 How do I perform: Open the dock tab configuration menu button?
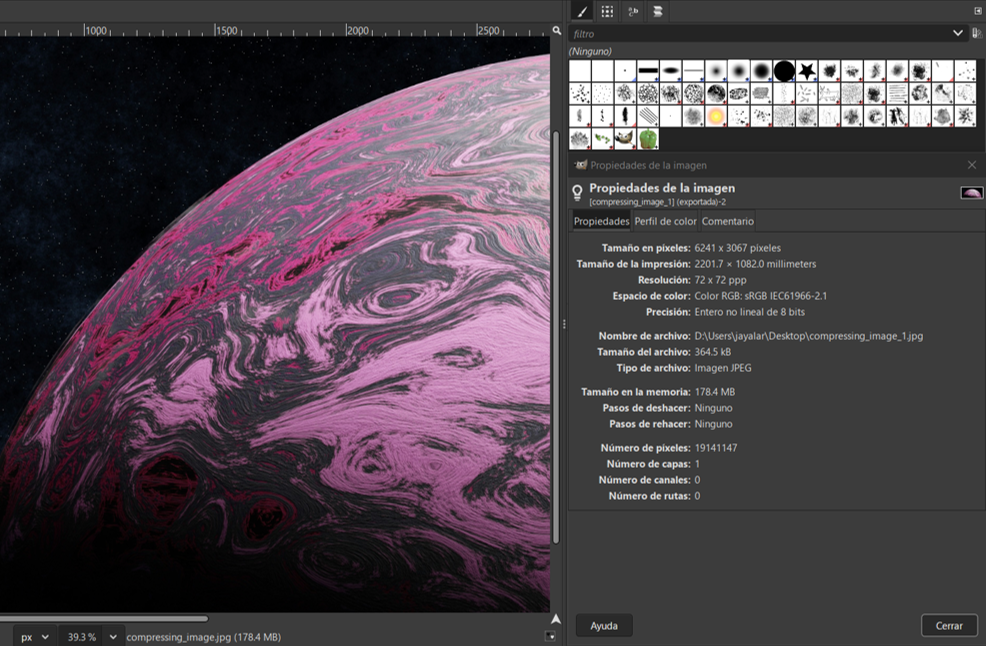click(978, 11)
